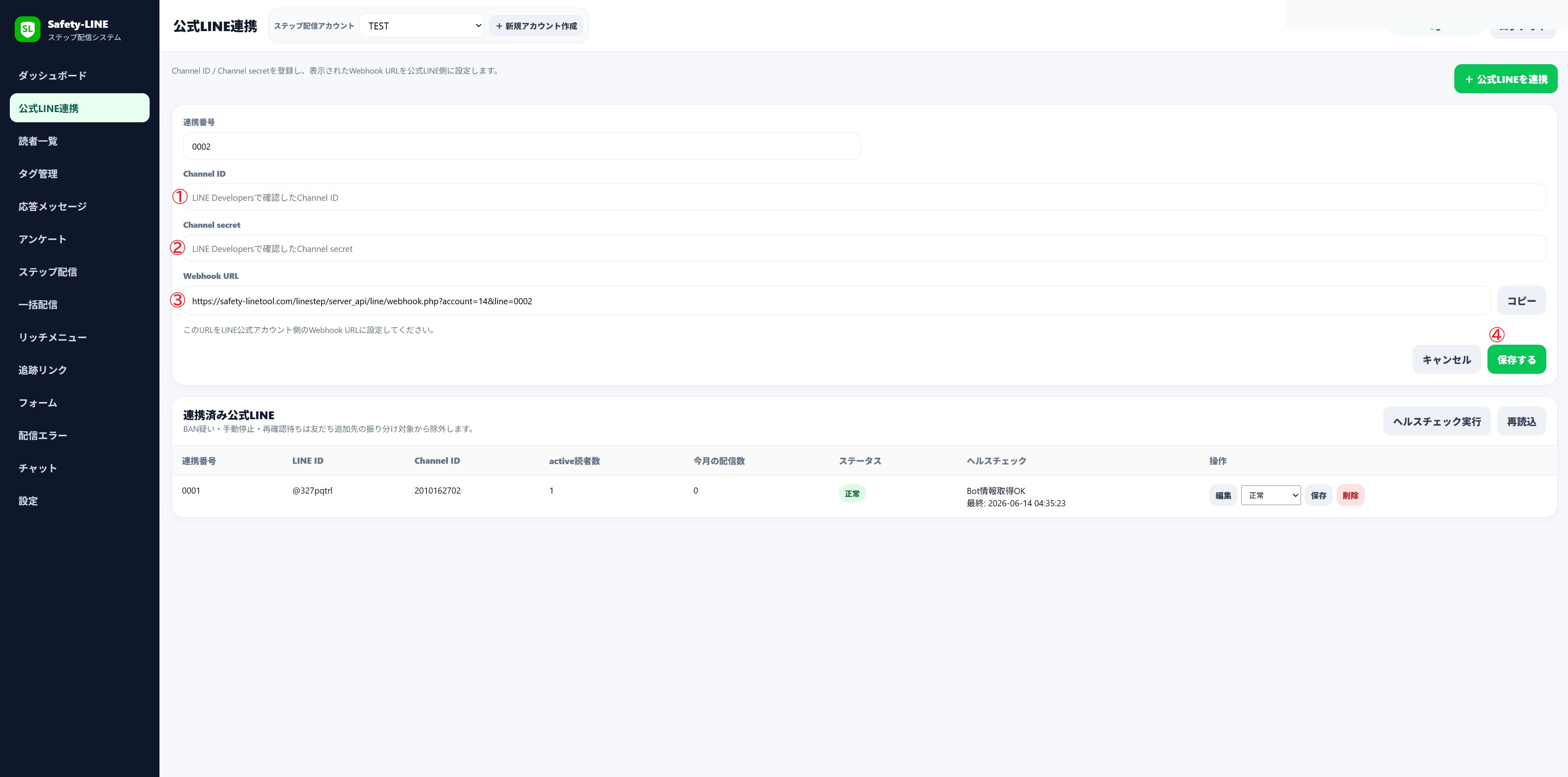The width and height of the screenshot is (1568, 777).
Task: Select the Webhook URL text field
Action: (x=837, y=301)
